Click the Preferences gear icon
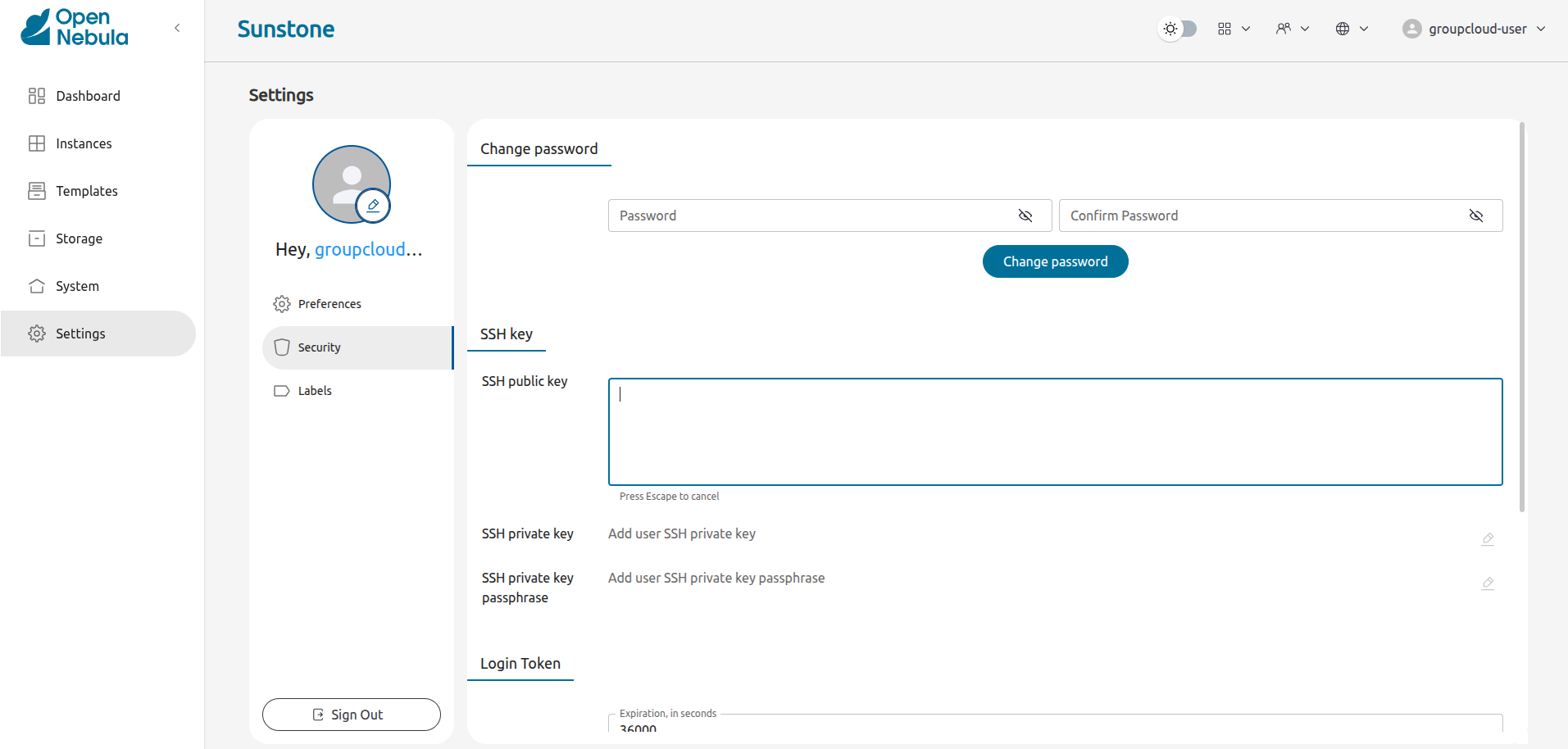 [281, 303]
